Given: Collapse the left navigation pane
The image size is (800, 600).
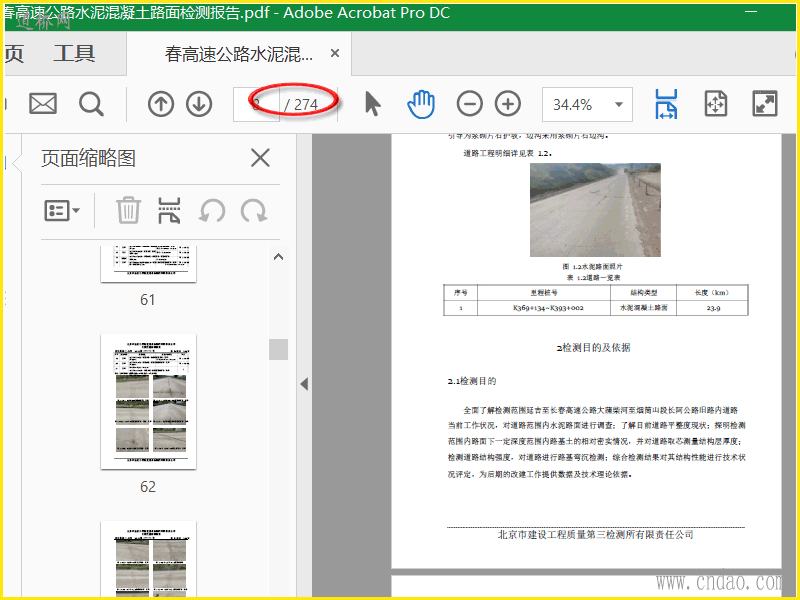Looking at the screenshot, I should tap(304, 384).
